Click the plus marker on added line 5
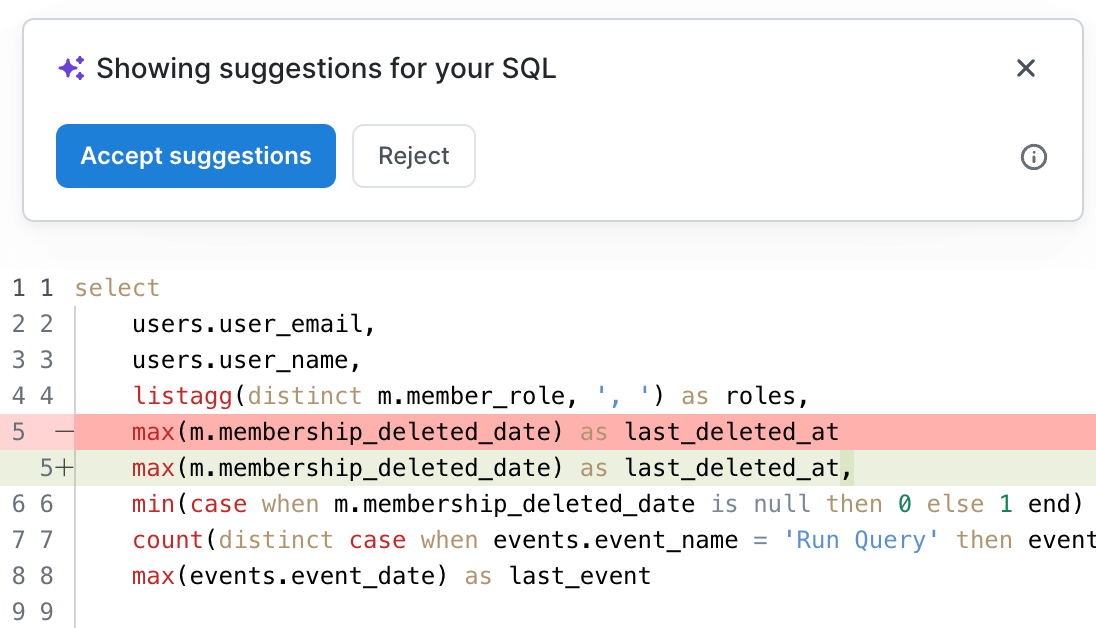 pyautogui.click(x=64, y=469)
